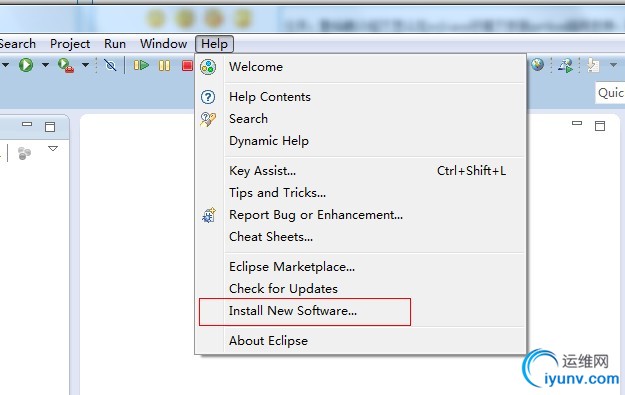Open the External Tools dropdown arrow
Viewport: 625px width, 395px height.
point(85,65)
